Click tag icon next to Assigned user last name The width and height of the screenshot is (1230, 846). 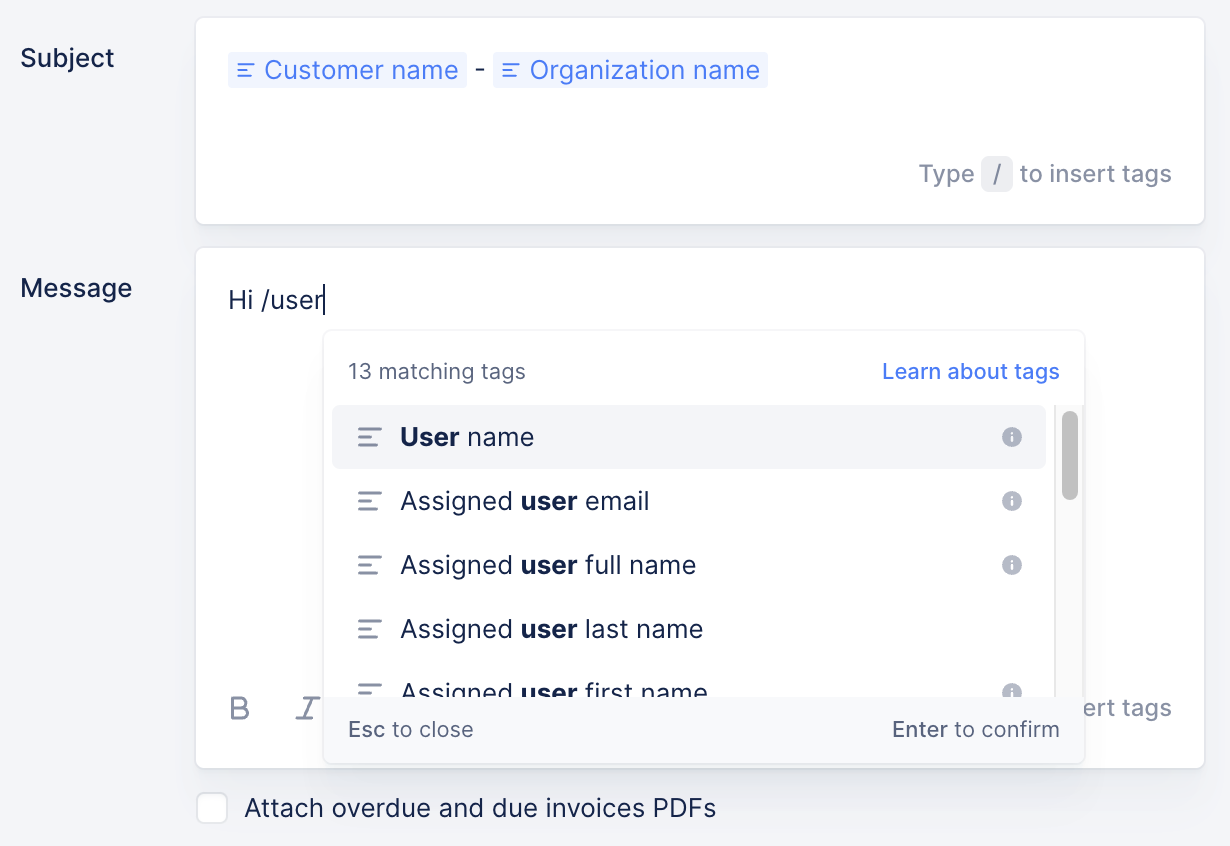point(369,629)
